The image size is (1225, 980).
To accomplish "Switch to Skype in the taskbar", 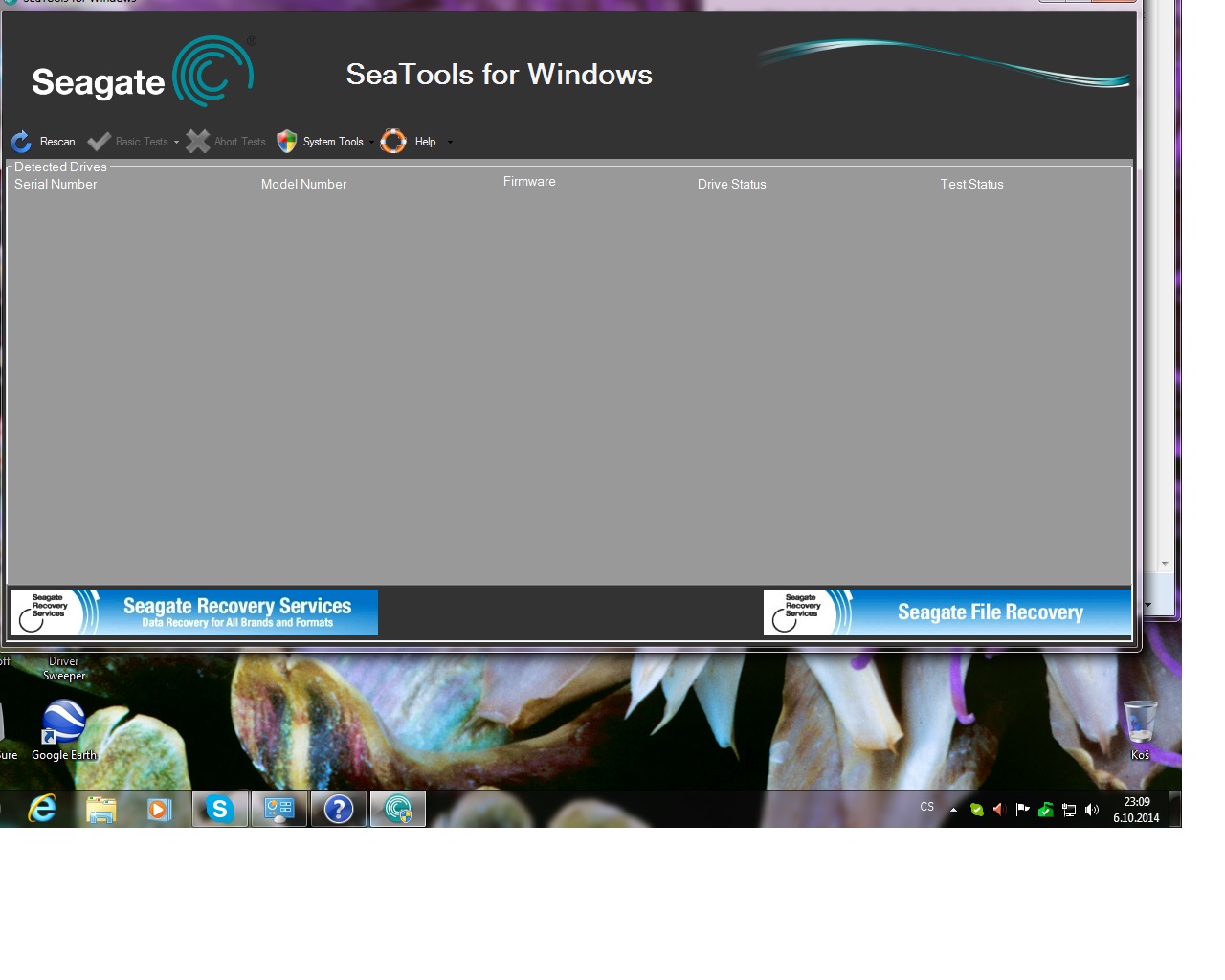I will (x=220, y=810).
